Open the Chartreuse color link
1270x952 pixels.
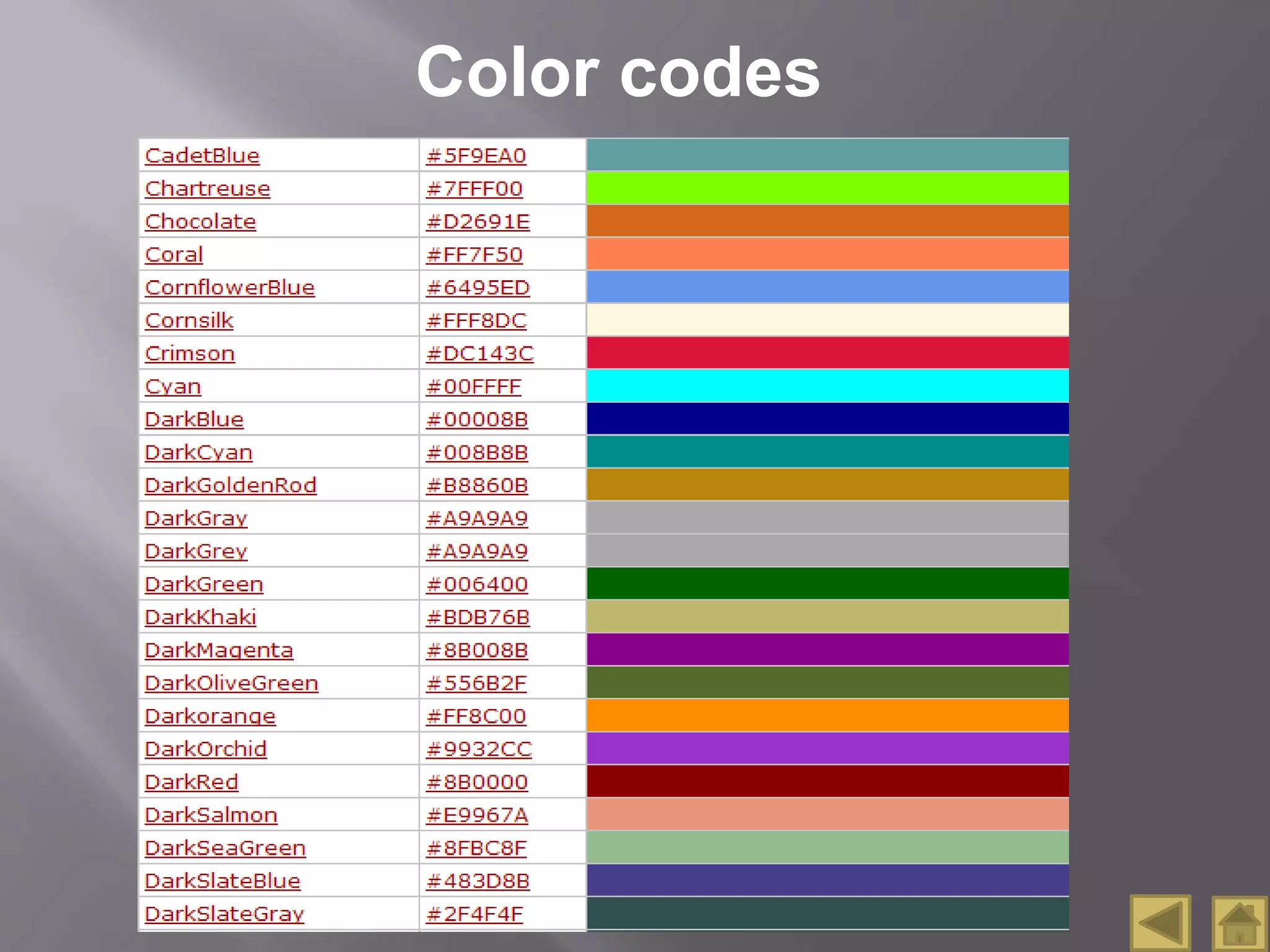pyautogui.click(x=208, y=188)
